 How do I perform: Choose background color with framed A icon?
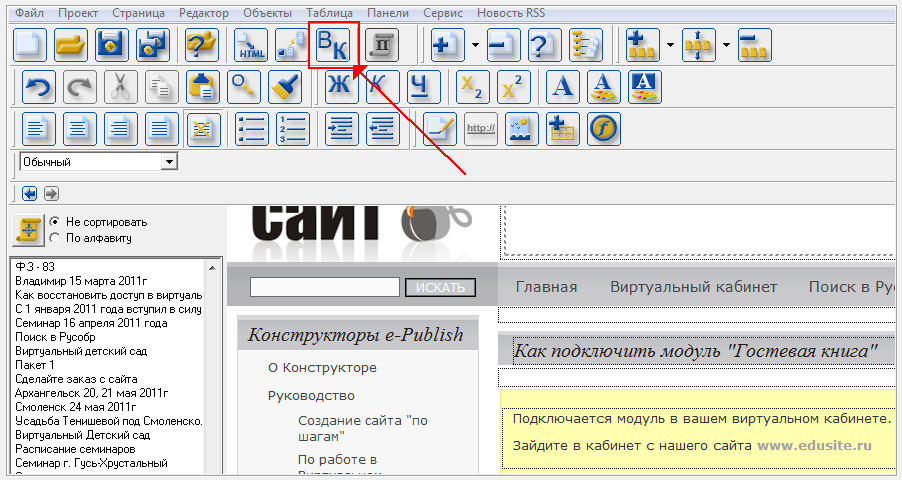click(644, 87)
